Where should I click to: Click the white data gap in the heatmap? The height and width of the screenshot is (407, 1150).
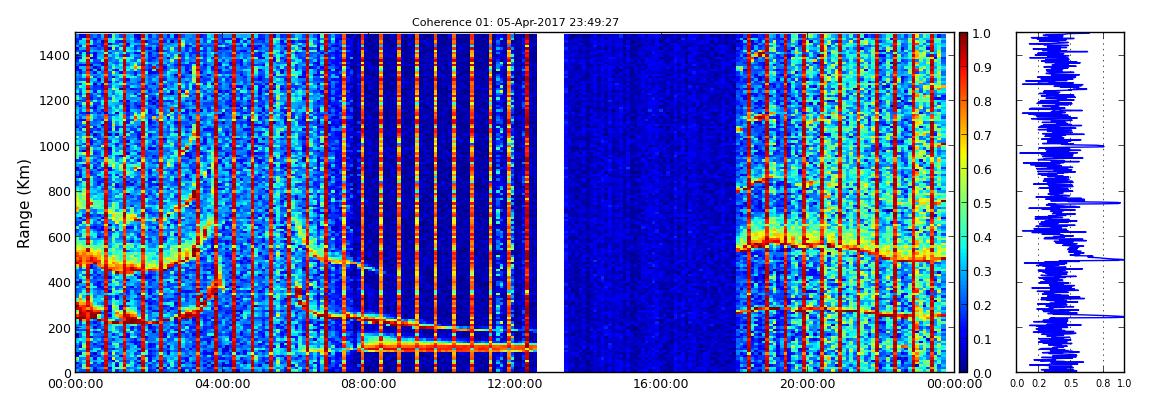click(550, 202)
